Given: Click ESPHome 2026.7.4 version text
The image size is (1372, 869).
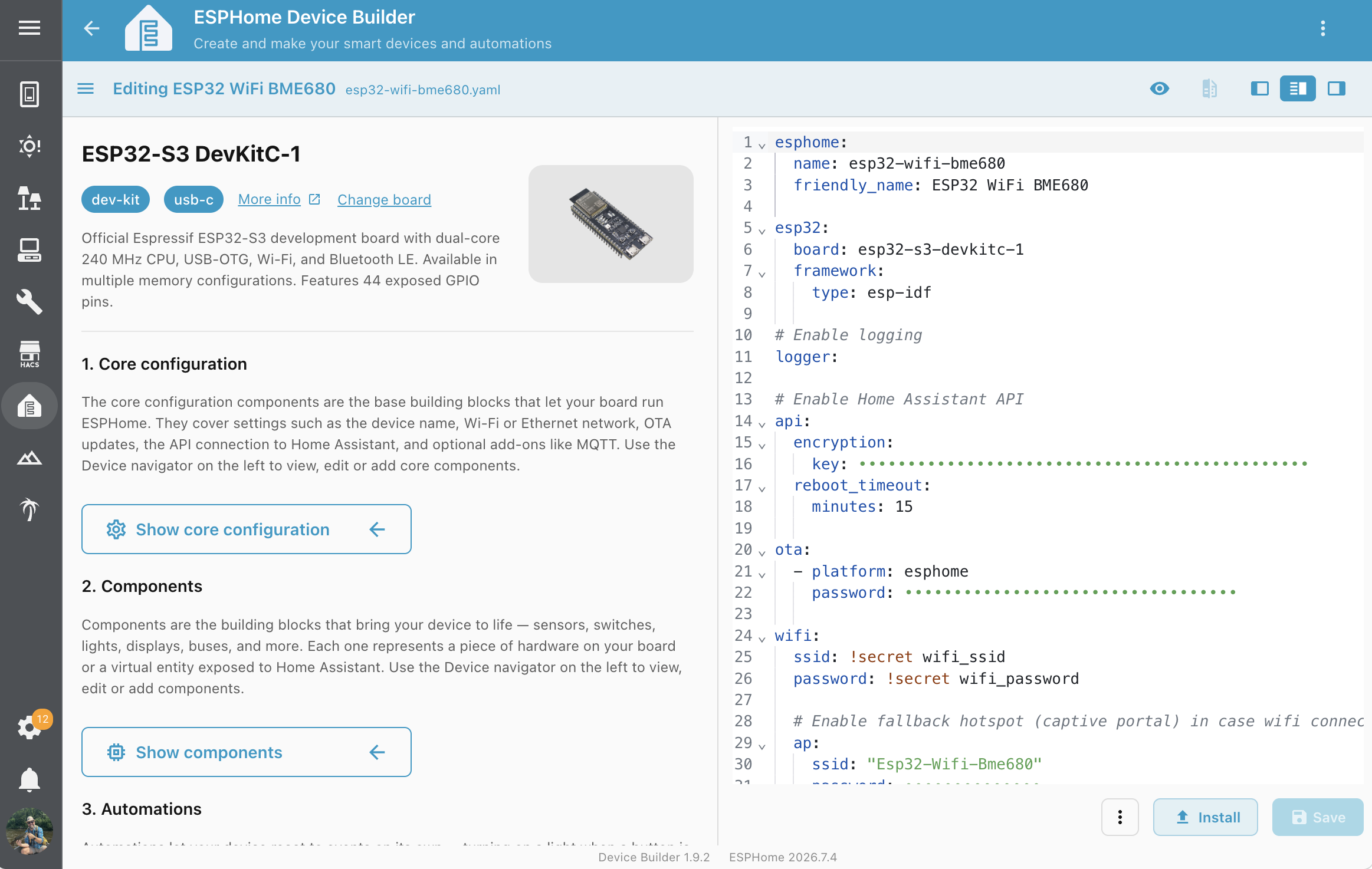Looking at the screenshot, I should [x=783, y=857].
